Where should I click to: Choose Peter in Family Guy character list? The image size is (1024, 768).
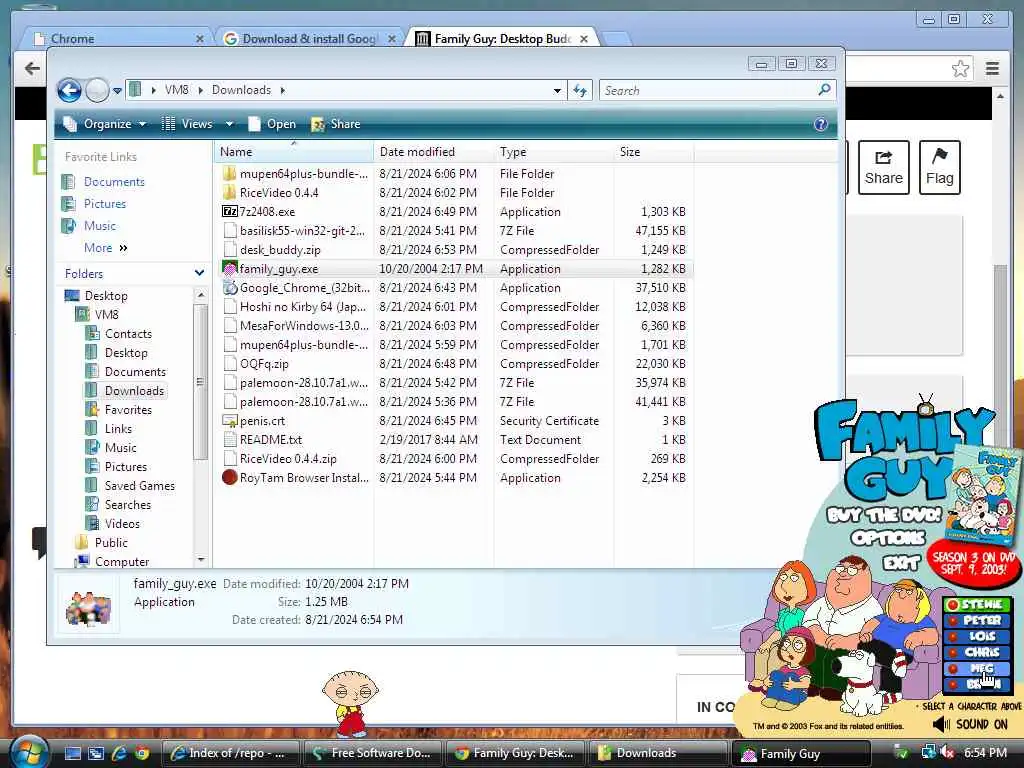coord(977,620)
